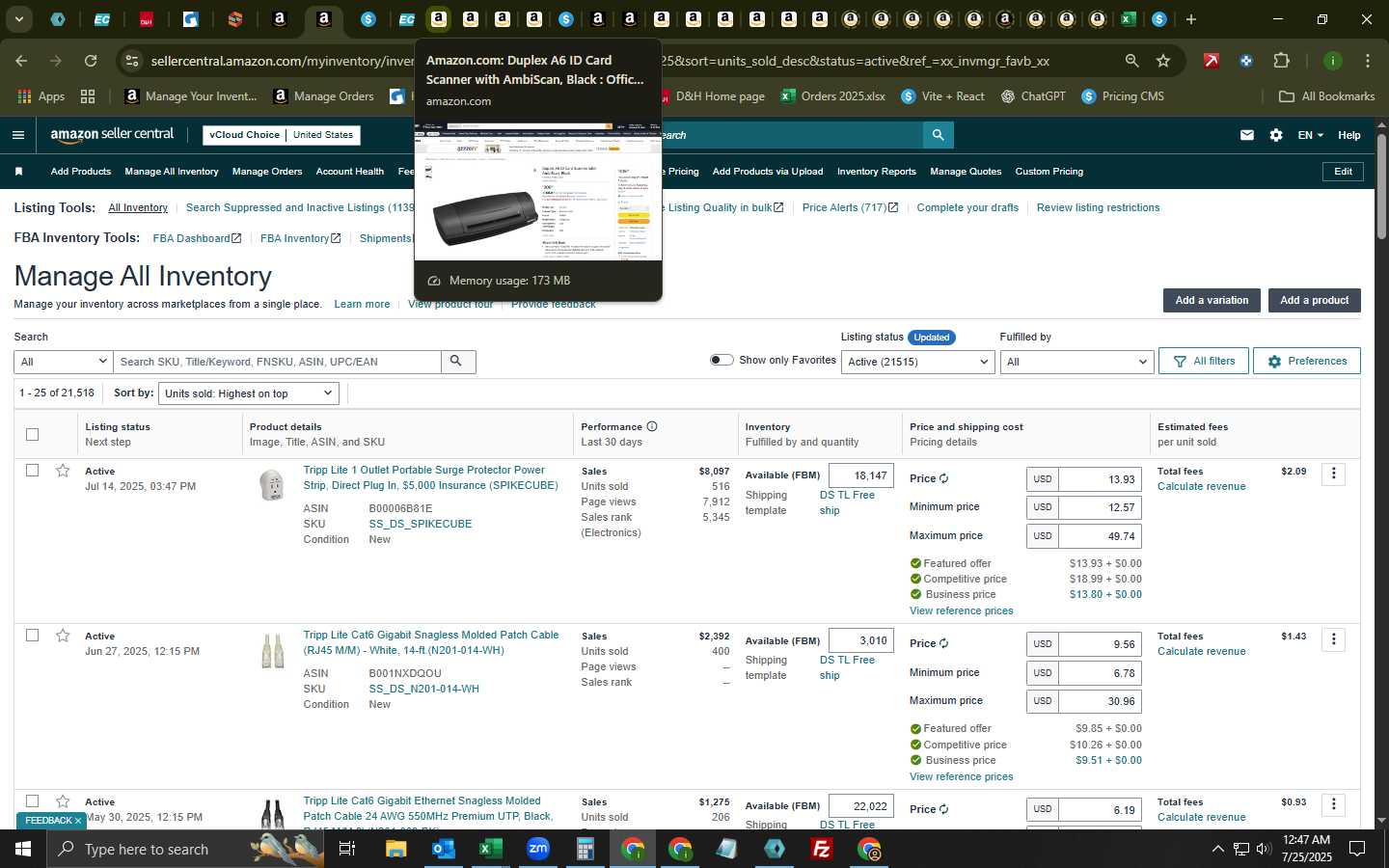Open Chrome extensions puzzle icon

click(1281, 61)
